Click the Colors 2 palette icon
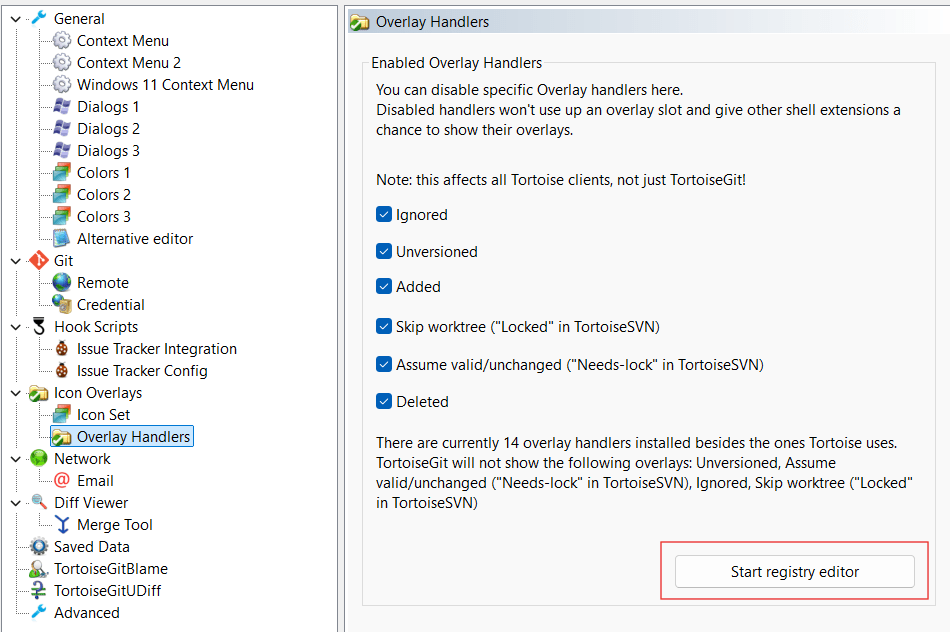 [x=62, y=195]
